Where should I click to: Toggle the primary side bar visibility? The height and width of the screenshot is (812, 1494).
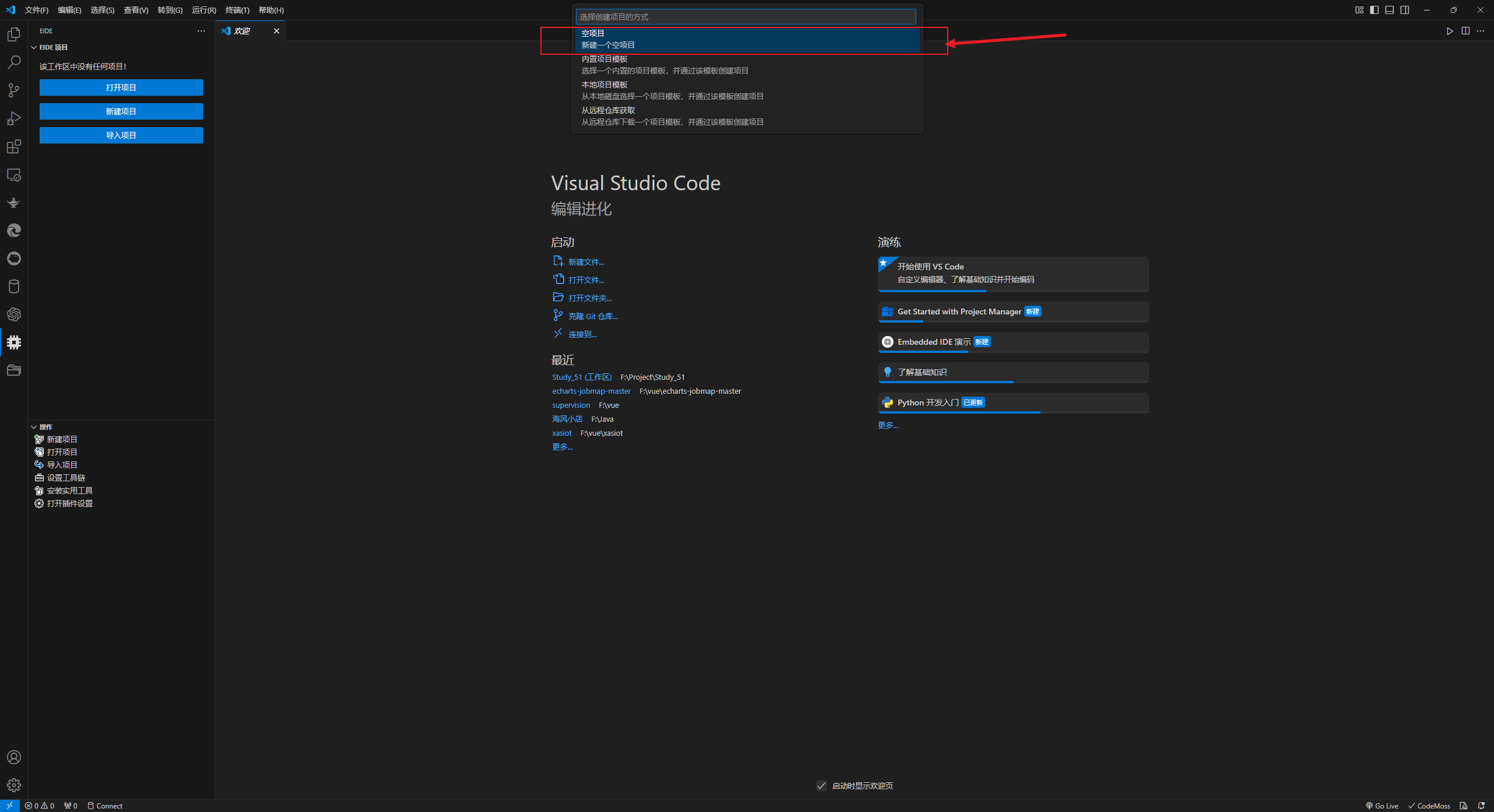(1374, 10)
